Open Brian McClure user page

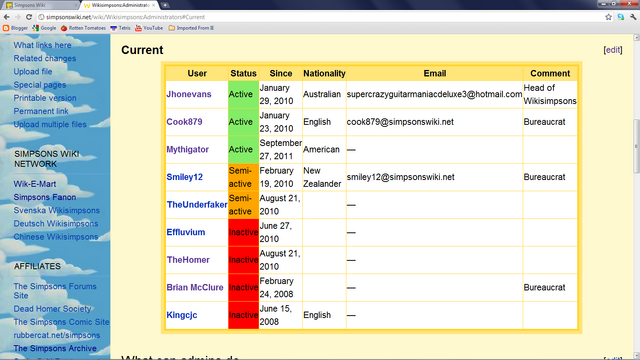pos(195,287)
